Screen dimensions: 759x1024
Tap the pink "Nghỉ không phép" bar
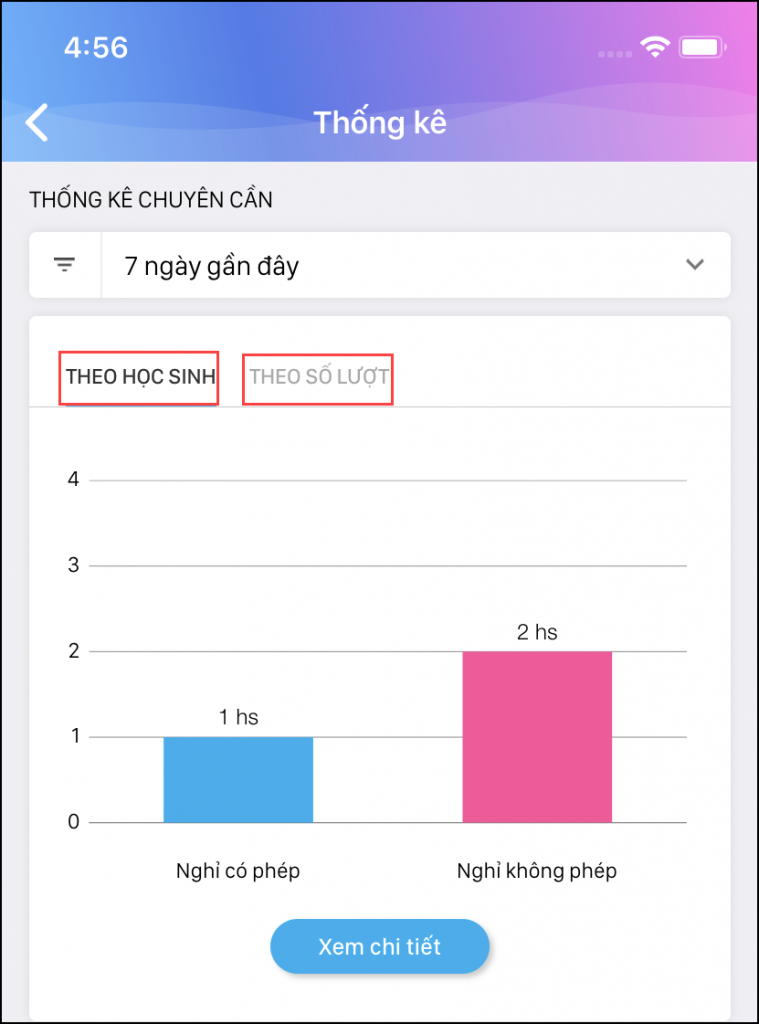coord(537,737)
